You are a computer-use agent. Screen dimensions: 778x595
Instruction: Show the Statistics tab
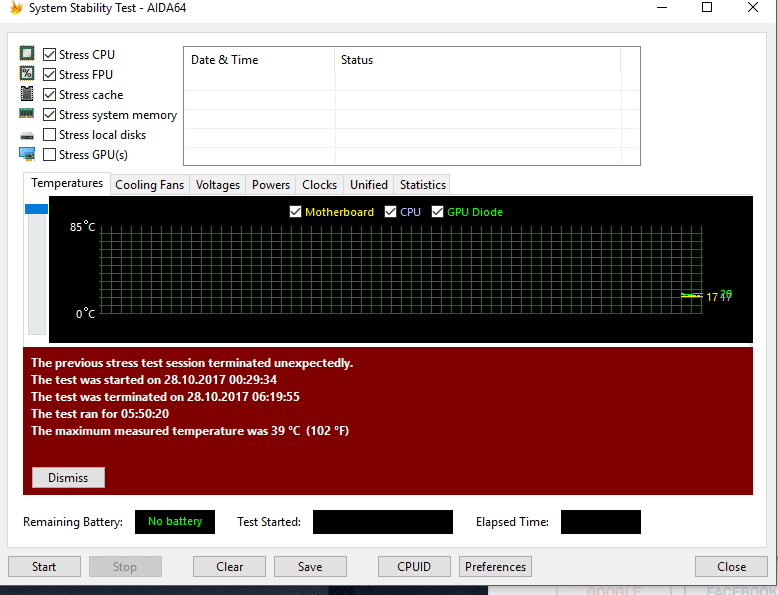tap(423, 185)
